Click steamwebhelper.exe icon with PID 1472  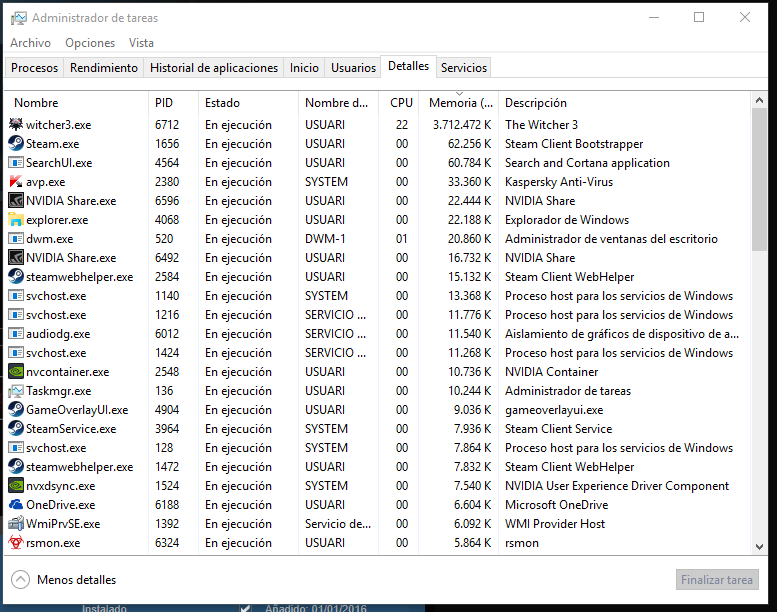16,466
